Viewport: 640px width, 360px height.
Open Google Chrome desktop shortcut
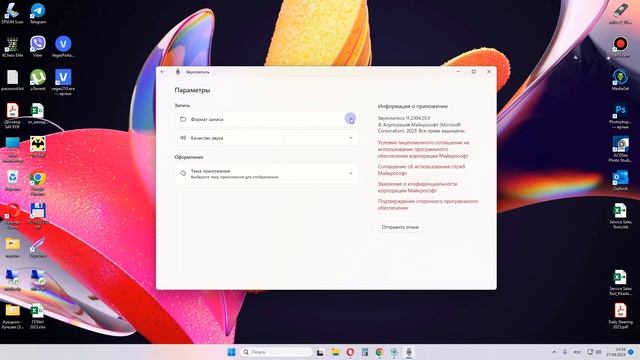38,183
